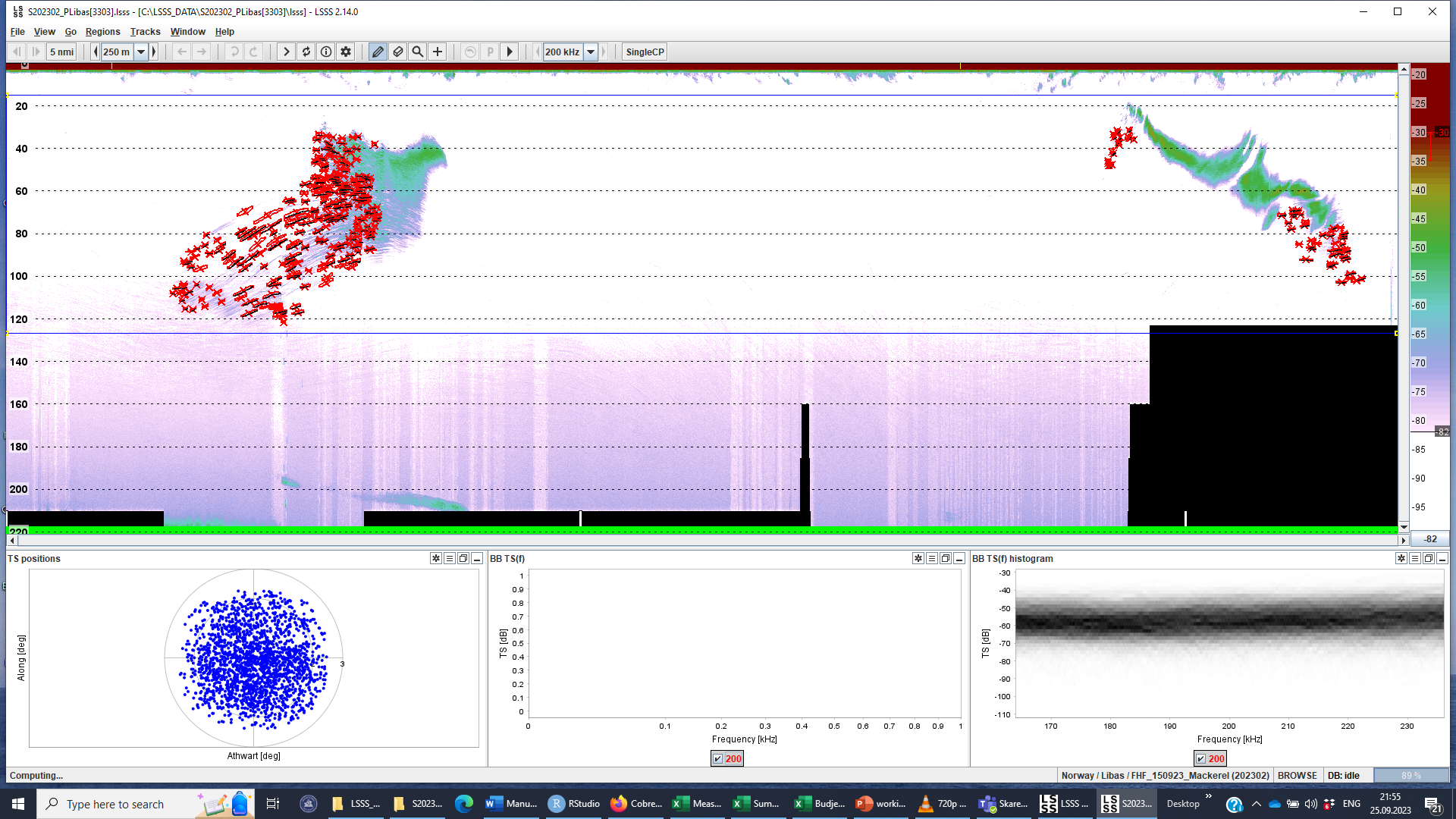Enable the 200 checkbox under BB TS(f)
Image resolution: width=1456 pixels, height=819 pixels.
coord(717,758)
